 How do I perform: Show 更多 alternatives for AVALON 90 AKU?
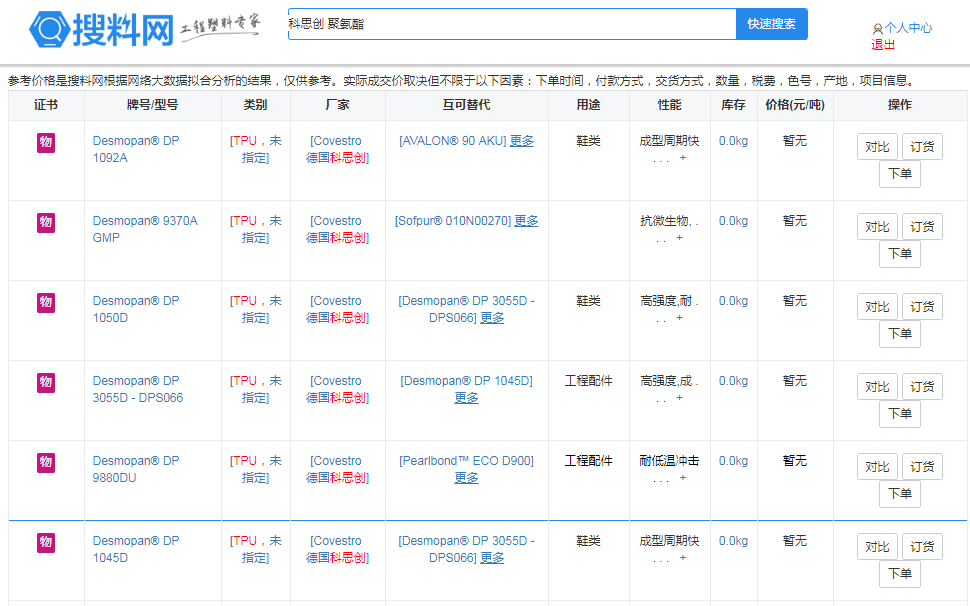(x=521, y=141)
